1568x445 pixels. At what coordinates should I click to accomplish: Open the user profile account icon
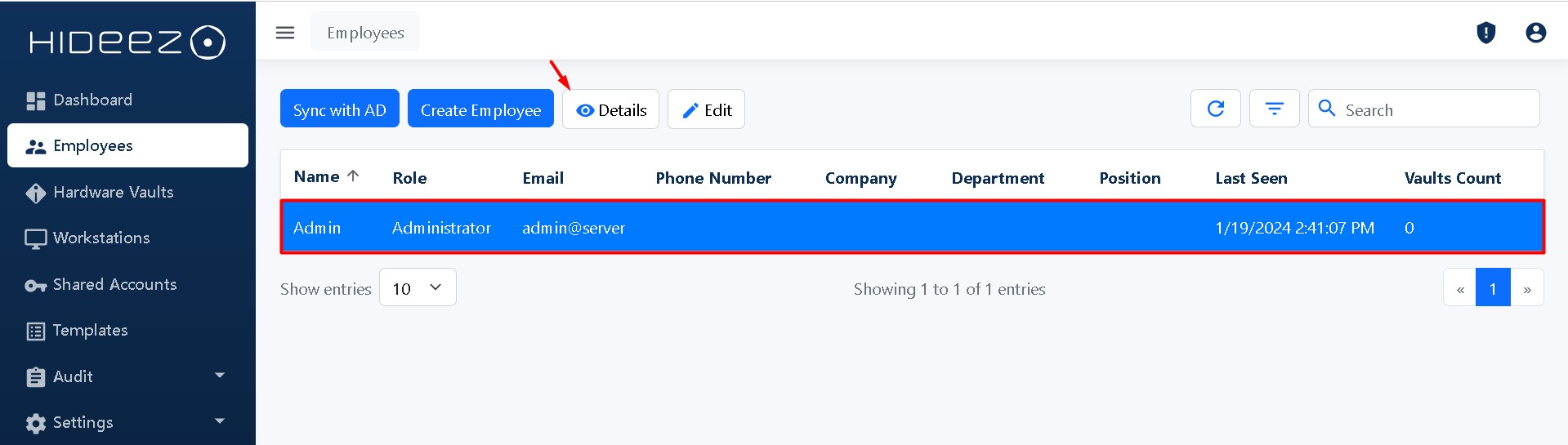(x=1535, y=33)
